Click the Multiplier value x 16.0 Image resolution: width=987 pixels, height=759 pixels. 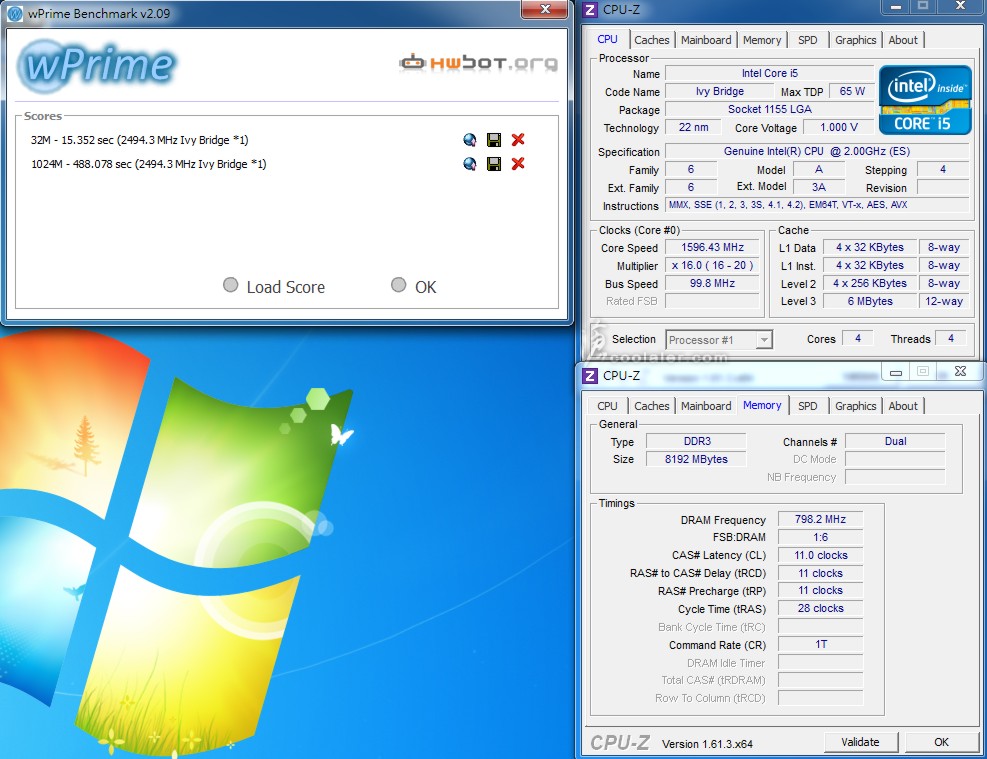[712, 266]
